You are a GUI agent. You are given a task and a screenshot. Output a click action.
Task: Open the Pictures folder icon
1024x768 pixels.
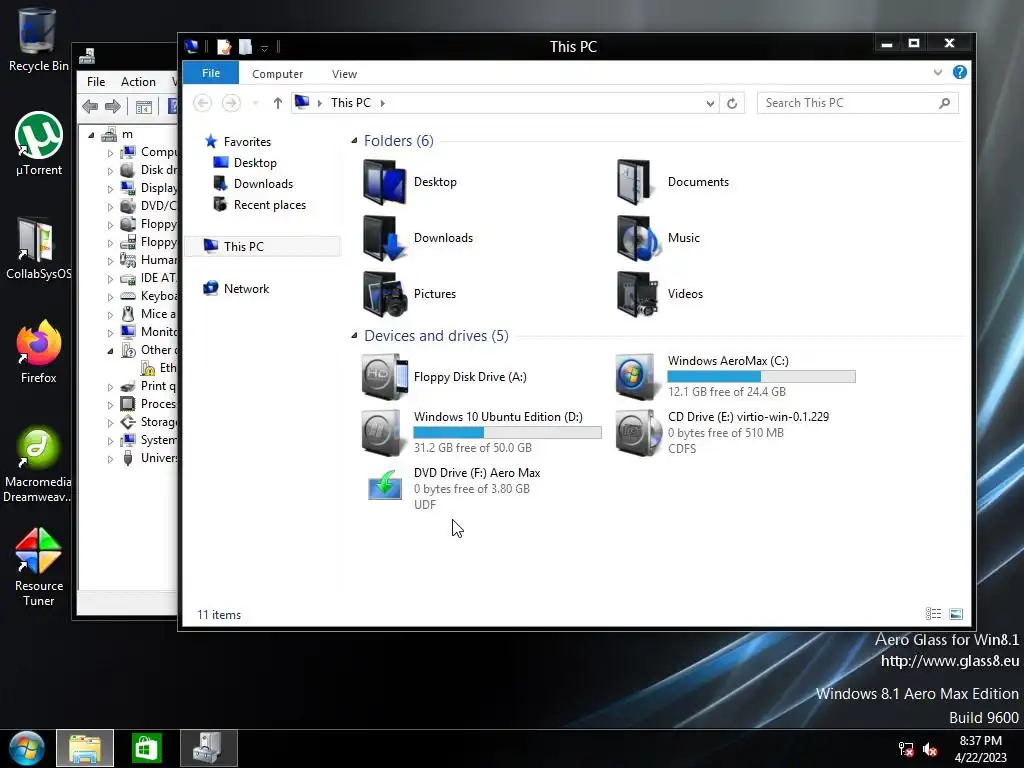(x=384, y=294)
